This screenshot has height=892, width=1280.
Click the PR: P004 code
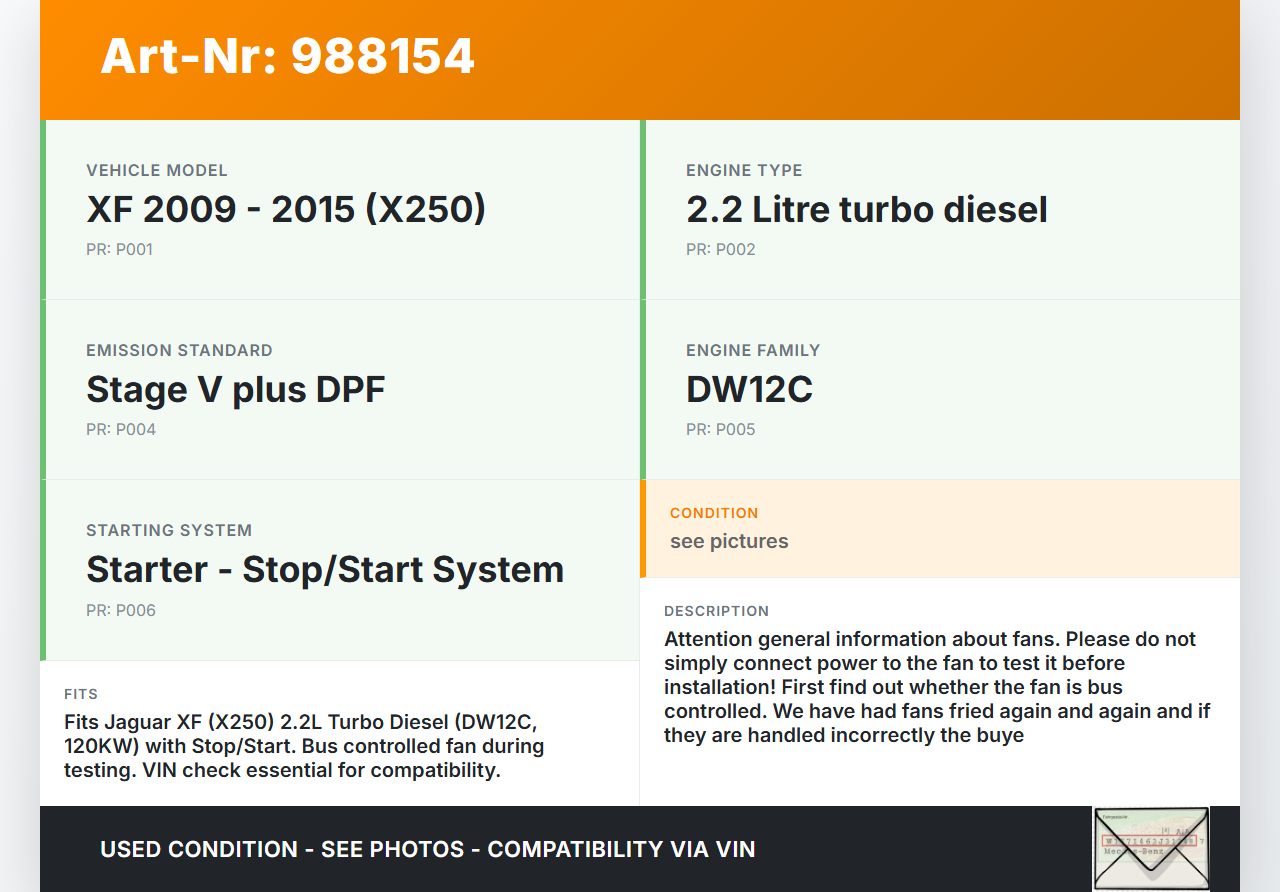coord(121,429)
